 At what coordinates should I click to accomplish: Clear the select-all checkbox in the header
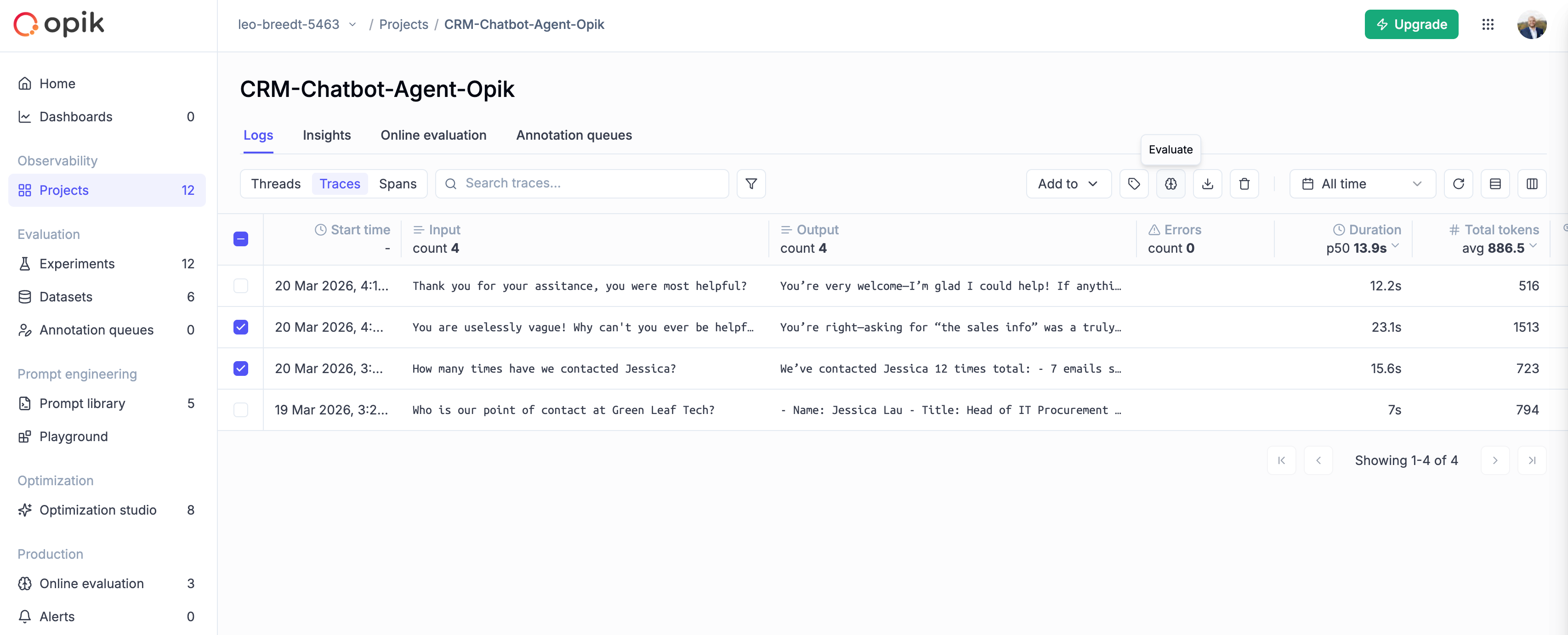tap(241, 239)
